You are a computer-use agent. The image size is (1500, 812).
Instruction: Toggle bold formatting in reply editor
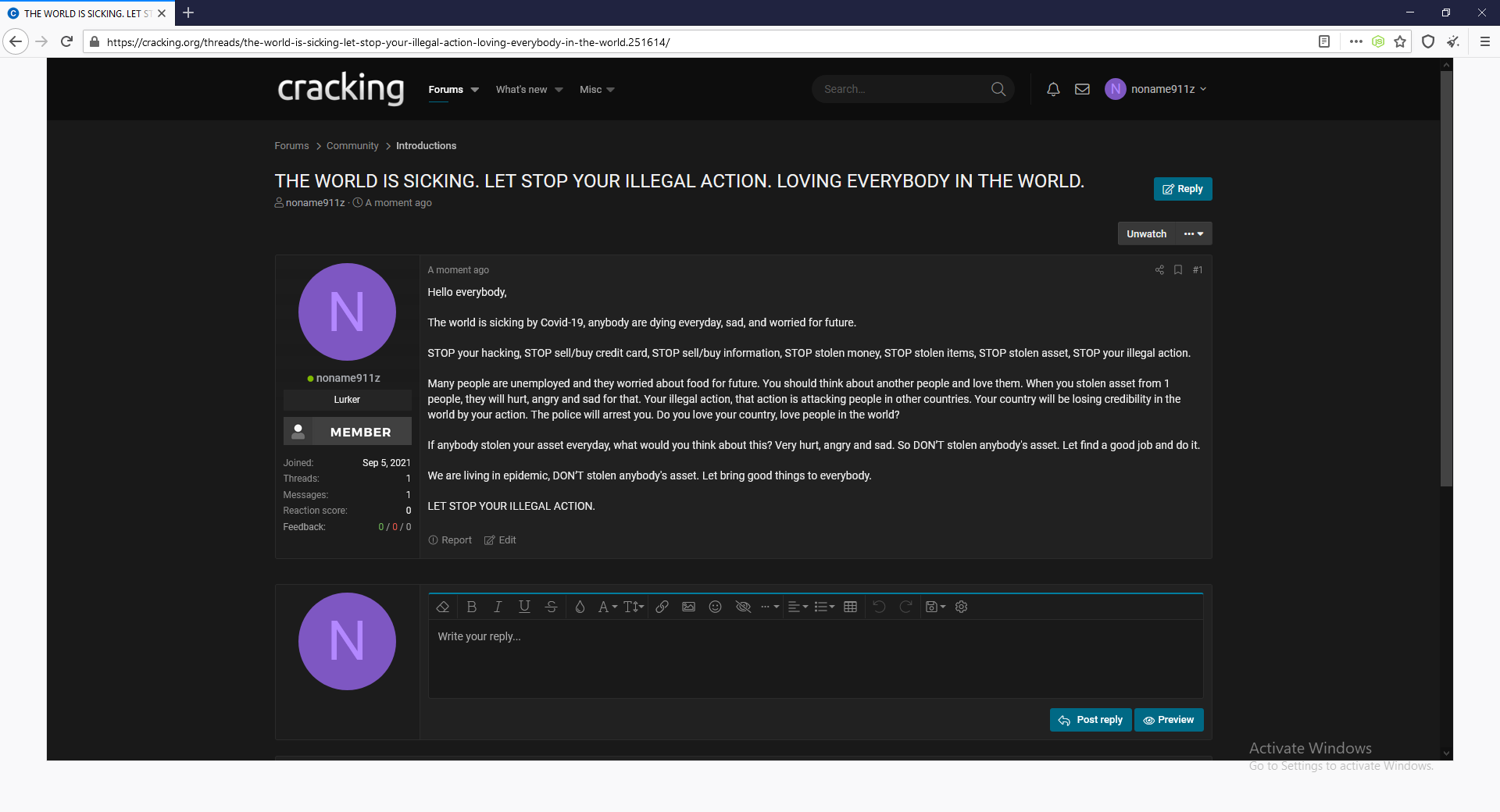tap(471, 607)
